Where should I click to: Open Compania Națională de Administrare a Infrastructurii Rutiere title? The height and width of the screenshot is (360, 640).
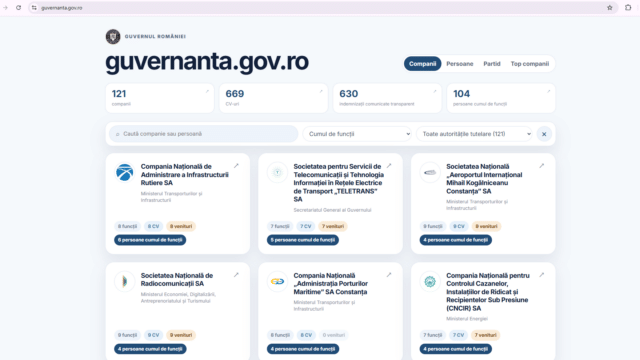coord(184,175)
